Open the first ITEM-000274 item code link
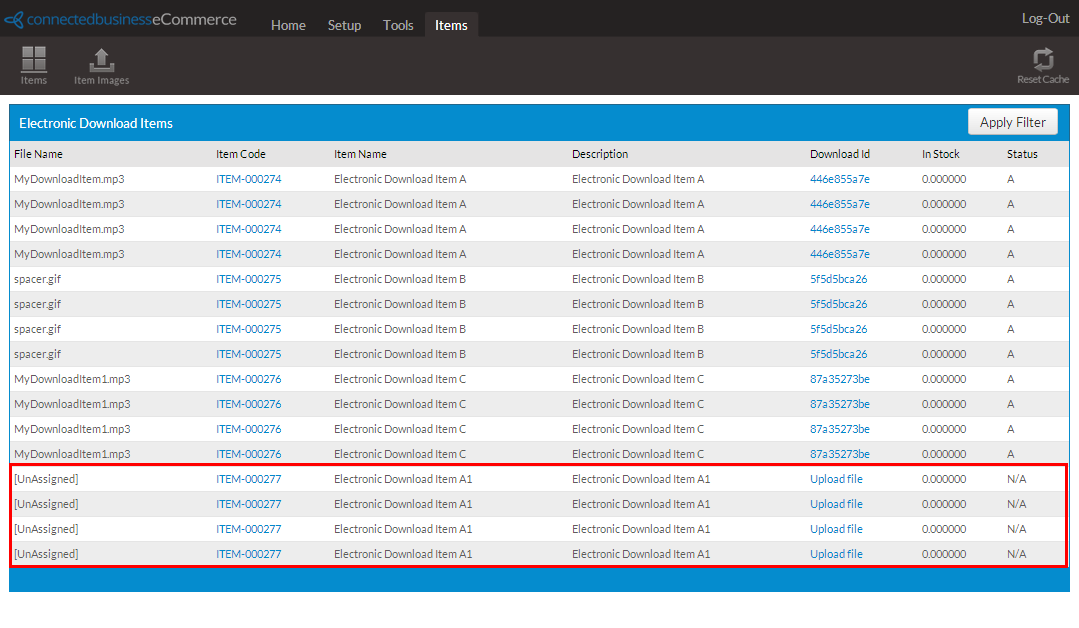Screen dimensions: 1079x628 pos(249,179)
